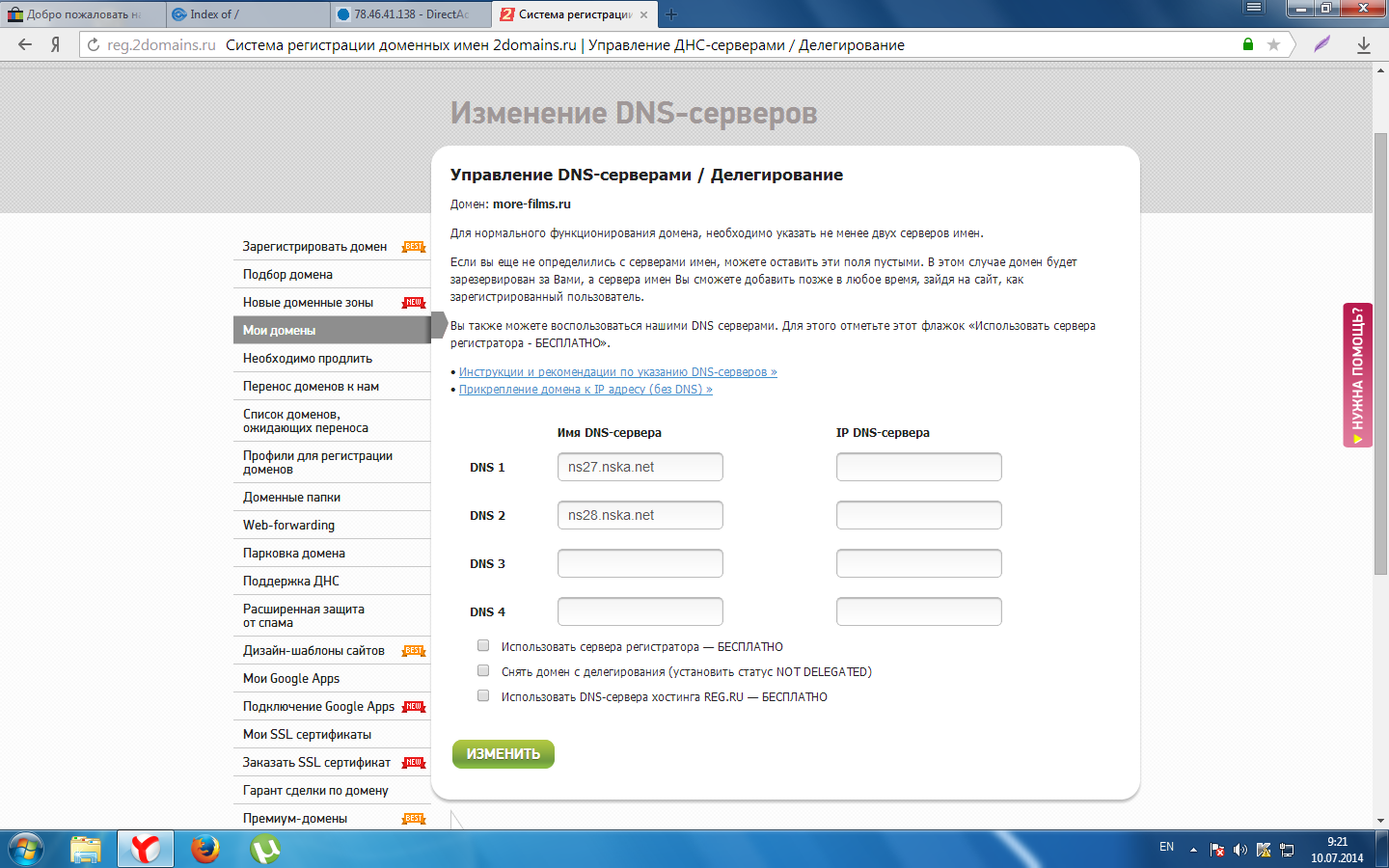The width and height of the screenshot is (1389, 868).
Task: Open browser downloads arrow icon
Action: pos(1364,44)
